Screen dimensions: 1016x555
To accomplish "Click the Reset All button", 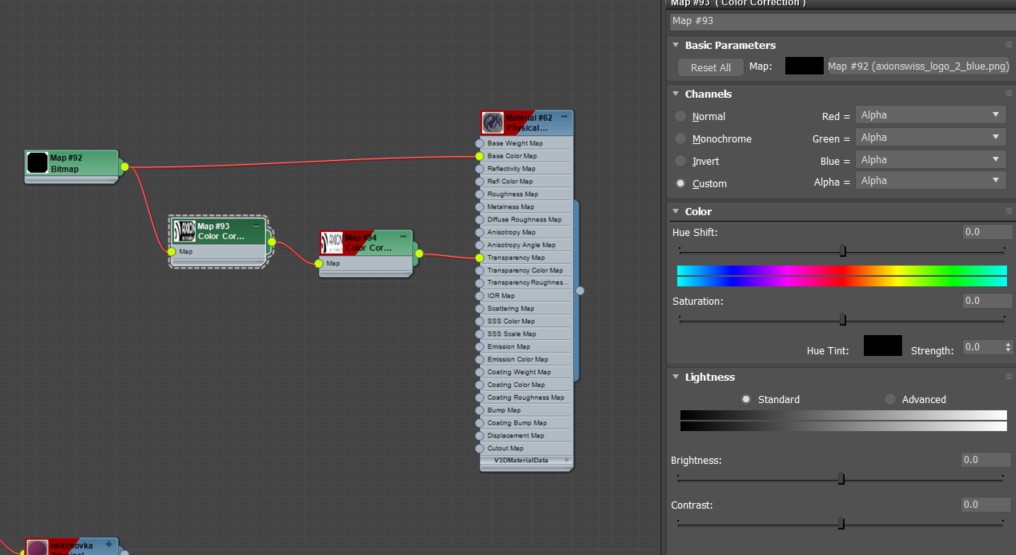I will coord(711,67).
